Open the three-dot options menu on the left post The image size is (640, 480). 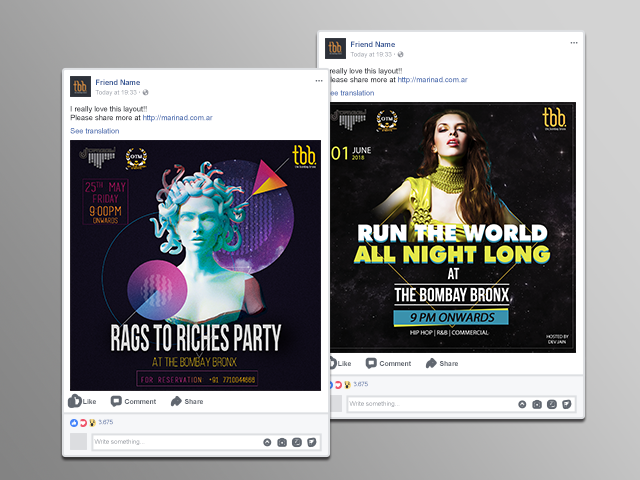click(x=319, y=81)
